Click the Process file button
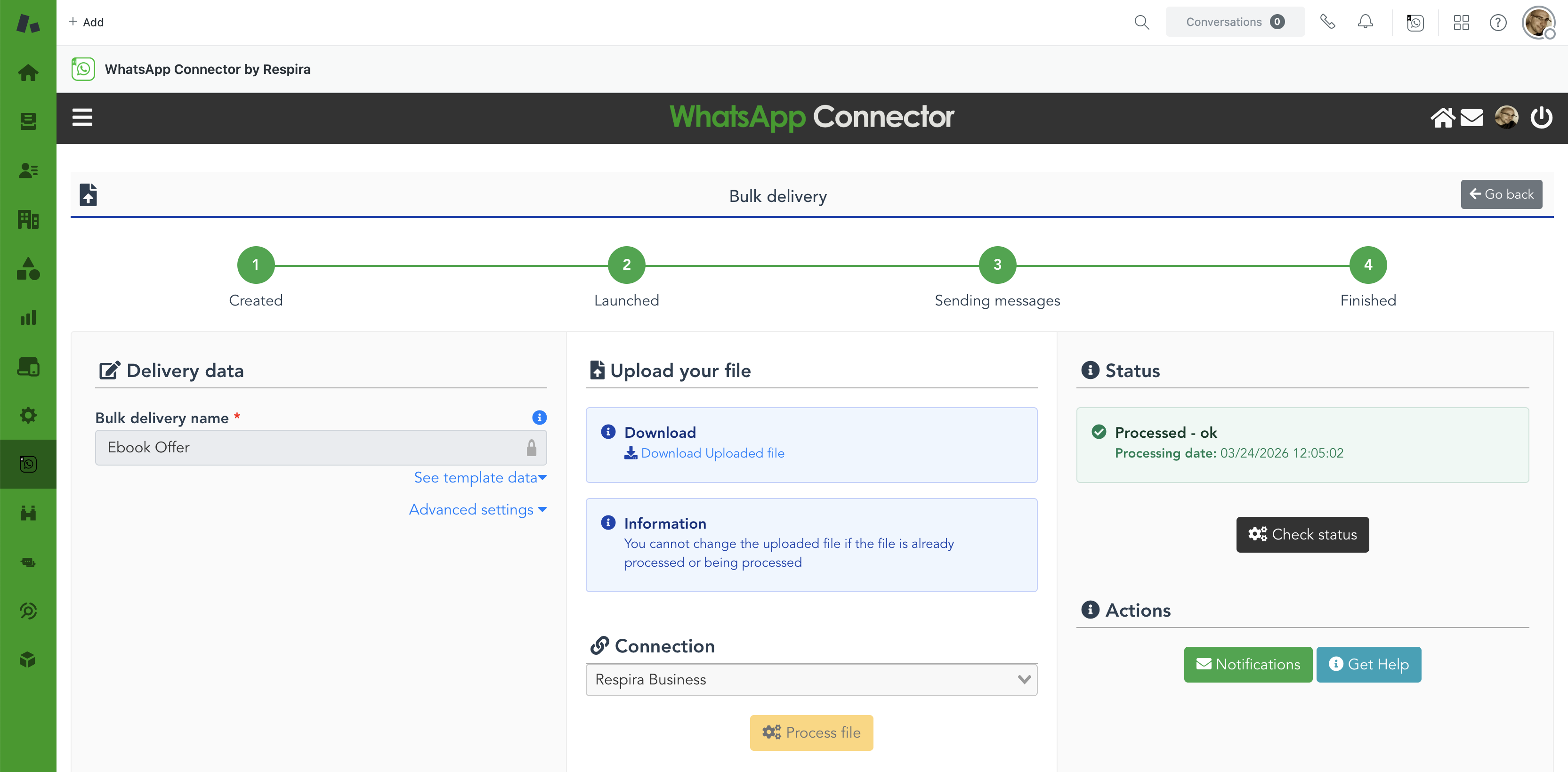Image resolution: width=1568 pixels, height=772 pixels. coord(811,732)
